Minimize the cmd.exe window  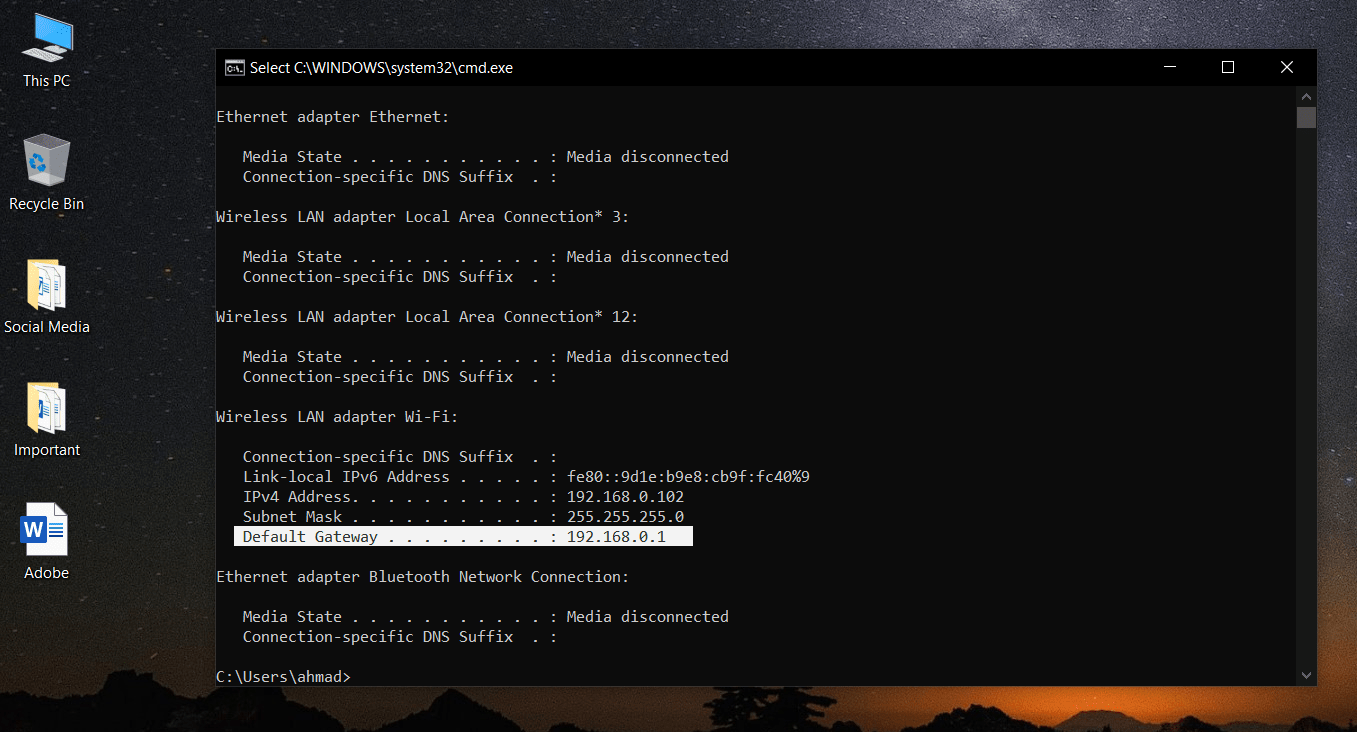click(1170, 67)
